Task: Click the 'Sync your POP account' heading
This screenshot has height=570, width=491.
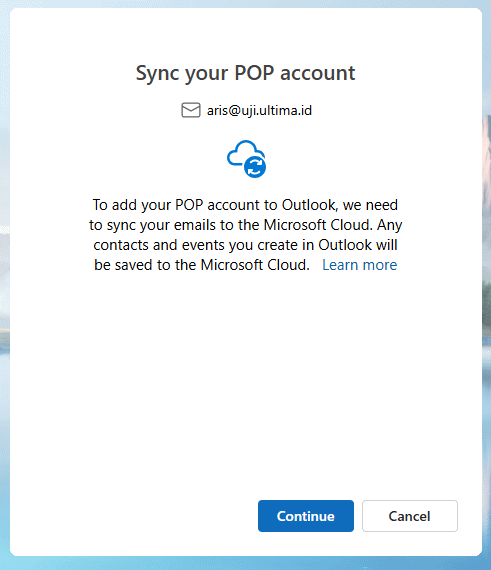Action: point(245,73)
